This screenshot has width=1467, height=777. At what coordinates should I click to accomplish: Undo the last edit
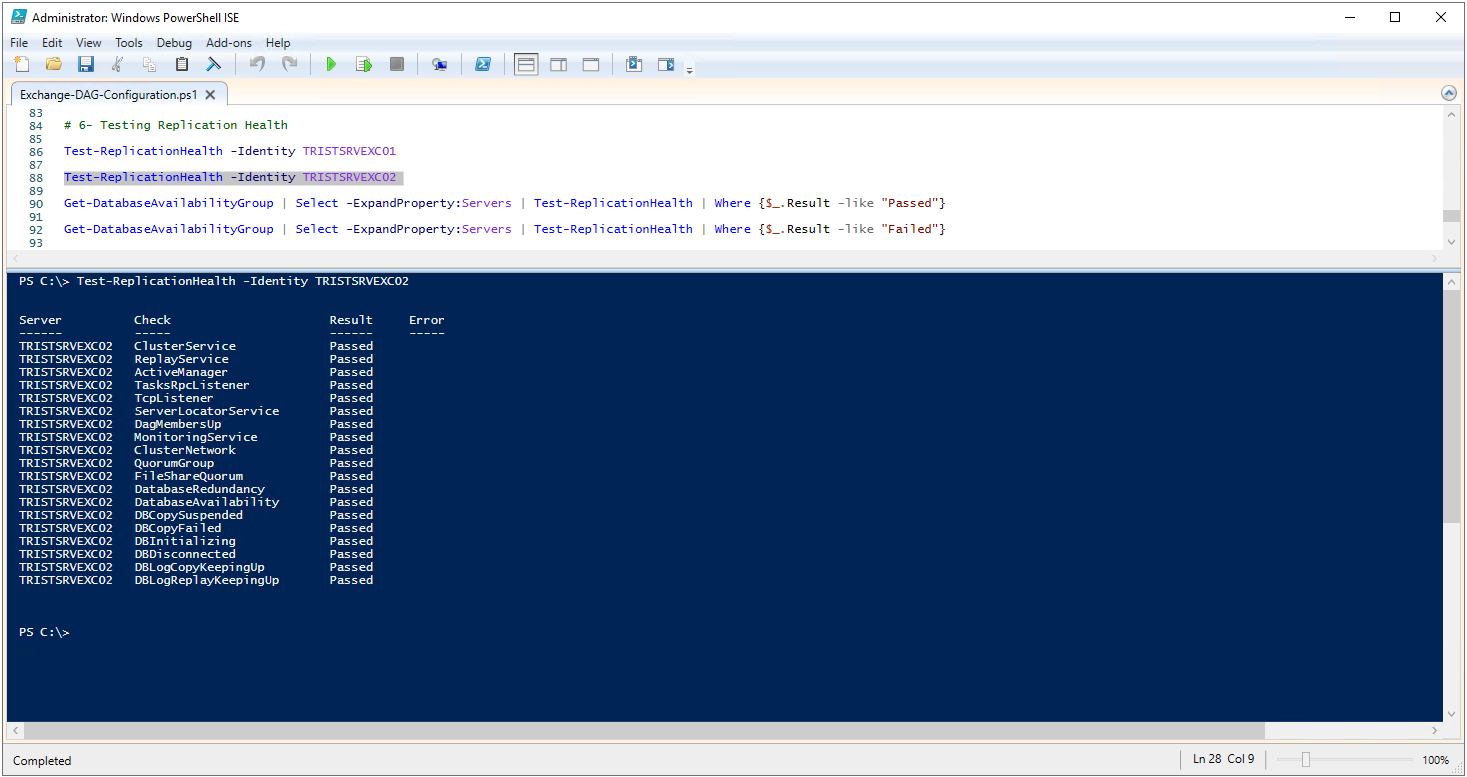[257, 64]
